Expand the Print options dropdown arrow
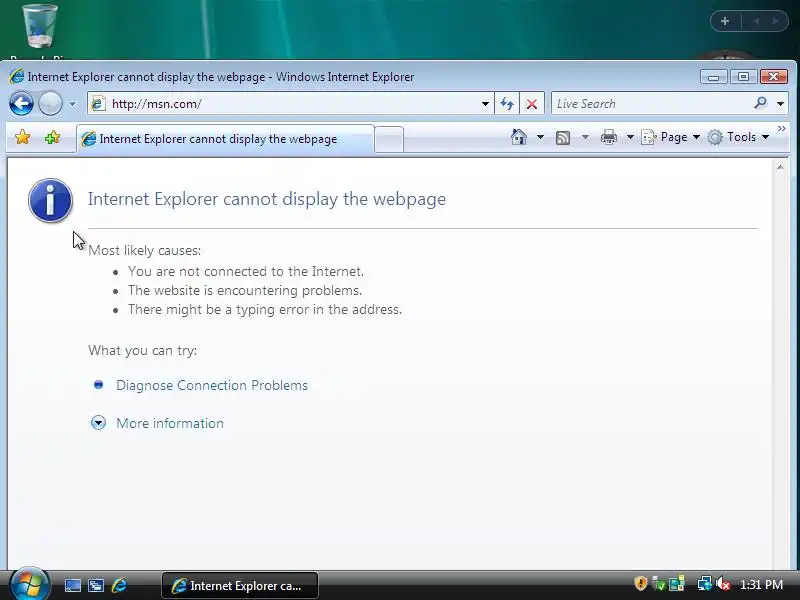This screenshot has height=600, width=800. point(630,137)
